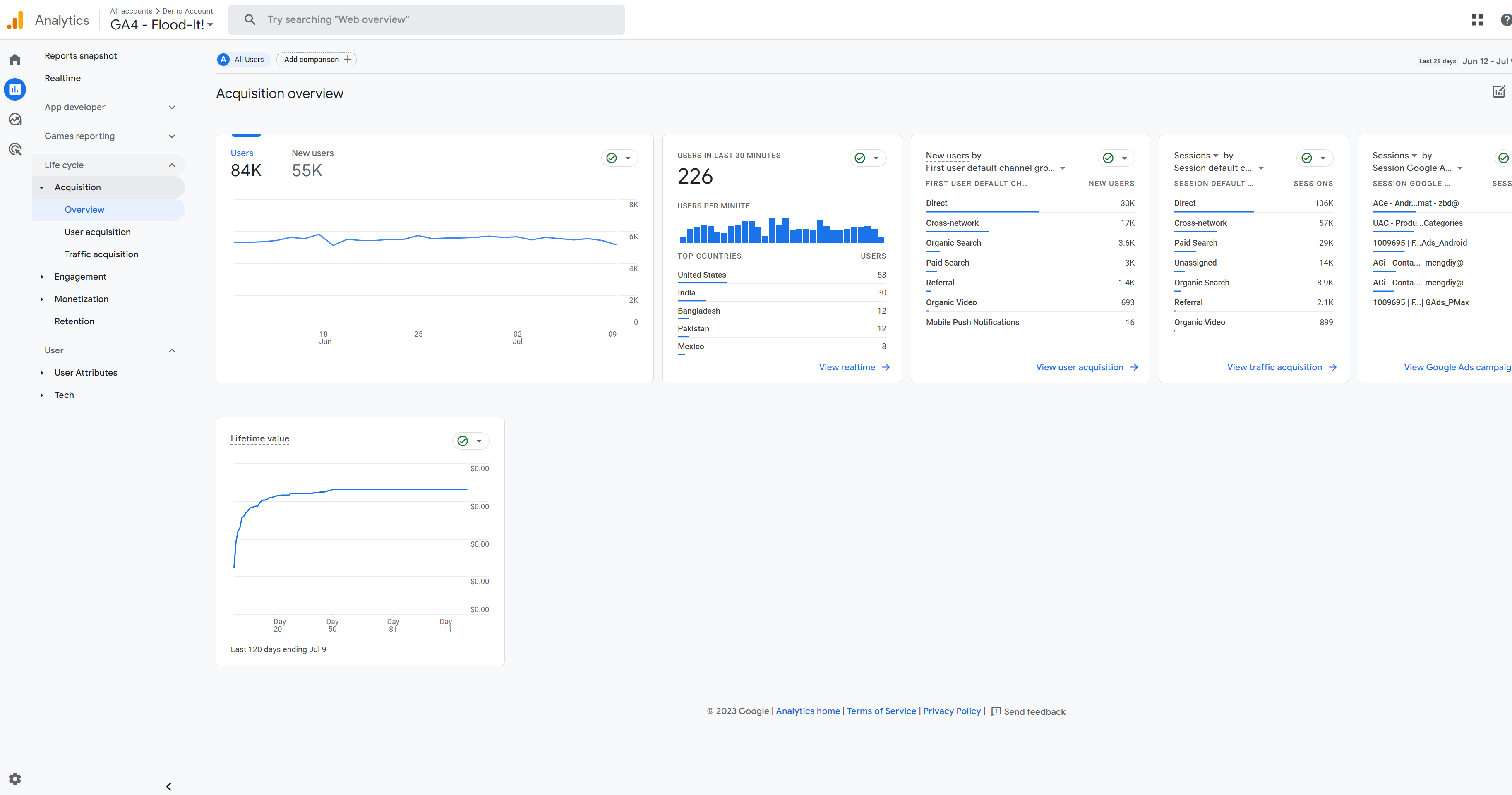This screenshot has width=1512, height=795.
Task: Open Terms of Service footer link
Action: tap(881, 711)
